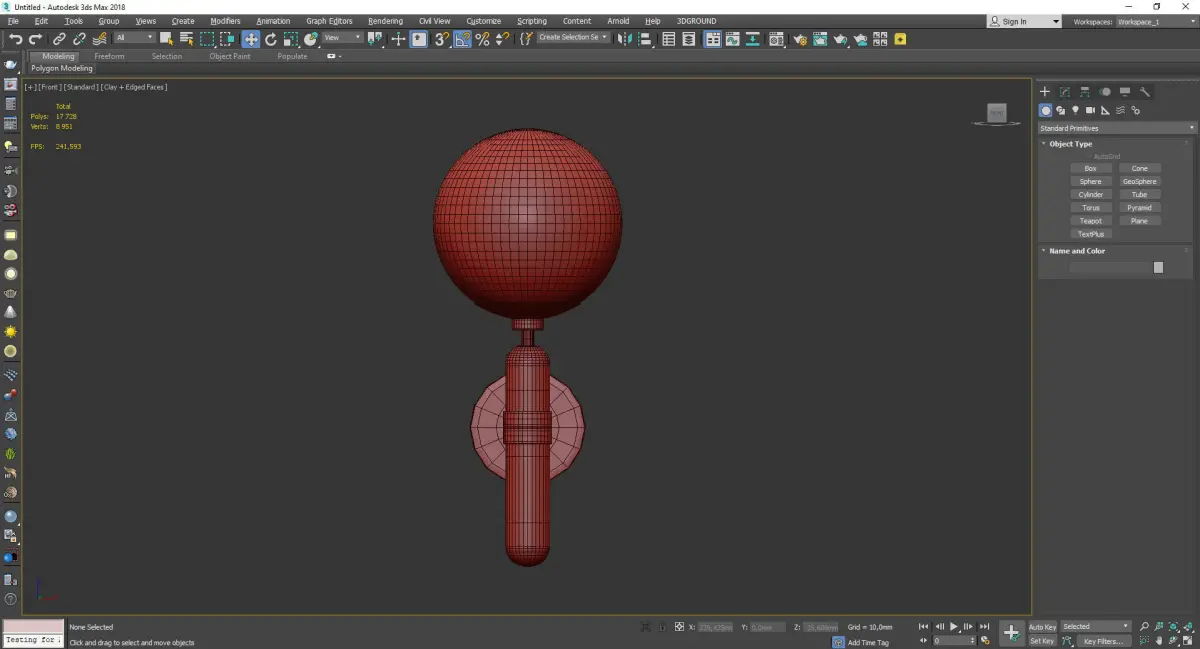Click the GeoSphere primitive button
This screenshot has height=649, width=1200.
(x=1139, y=182)
